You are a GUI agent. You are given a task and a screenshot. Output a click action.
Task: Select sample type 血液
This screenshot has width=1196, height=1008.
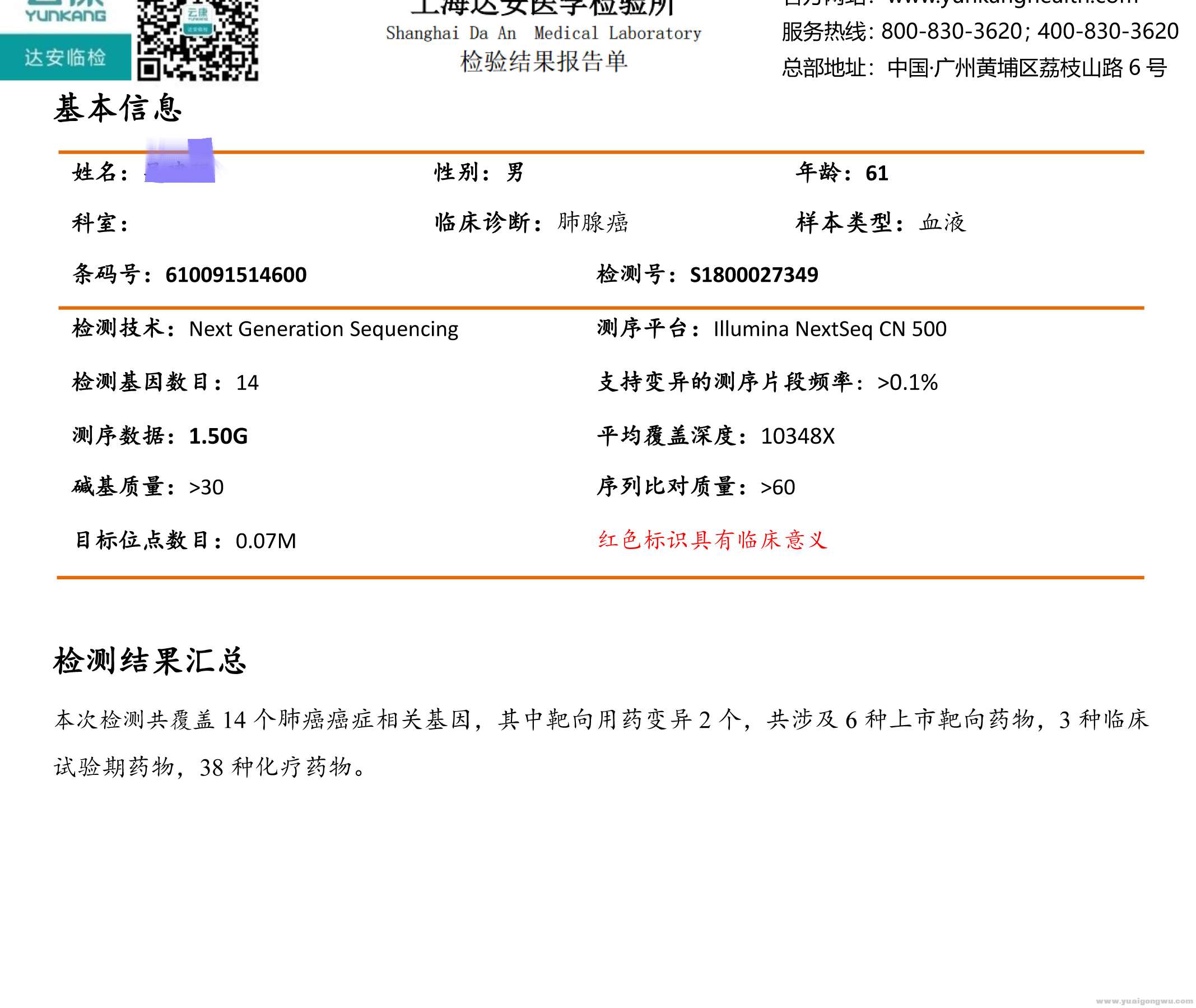point(943,222)
